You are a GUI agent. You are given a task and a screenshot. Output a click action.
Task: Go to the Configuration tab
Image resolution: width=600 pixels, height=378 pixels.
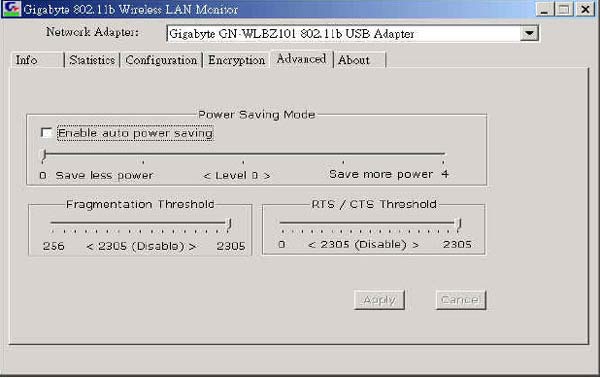click(161, 60)
